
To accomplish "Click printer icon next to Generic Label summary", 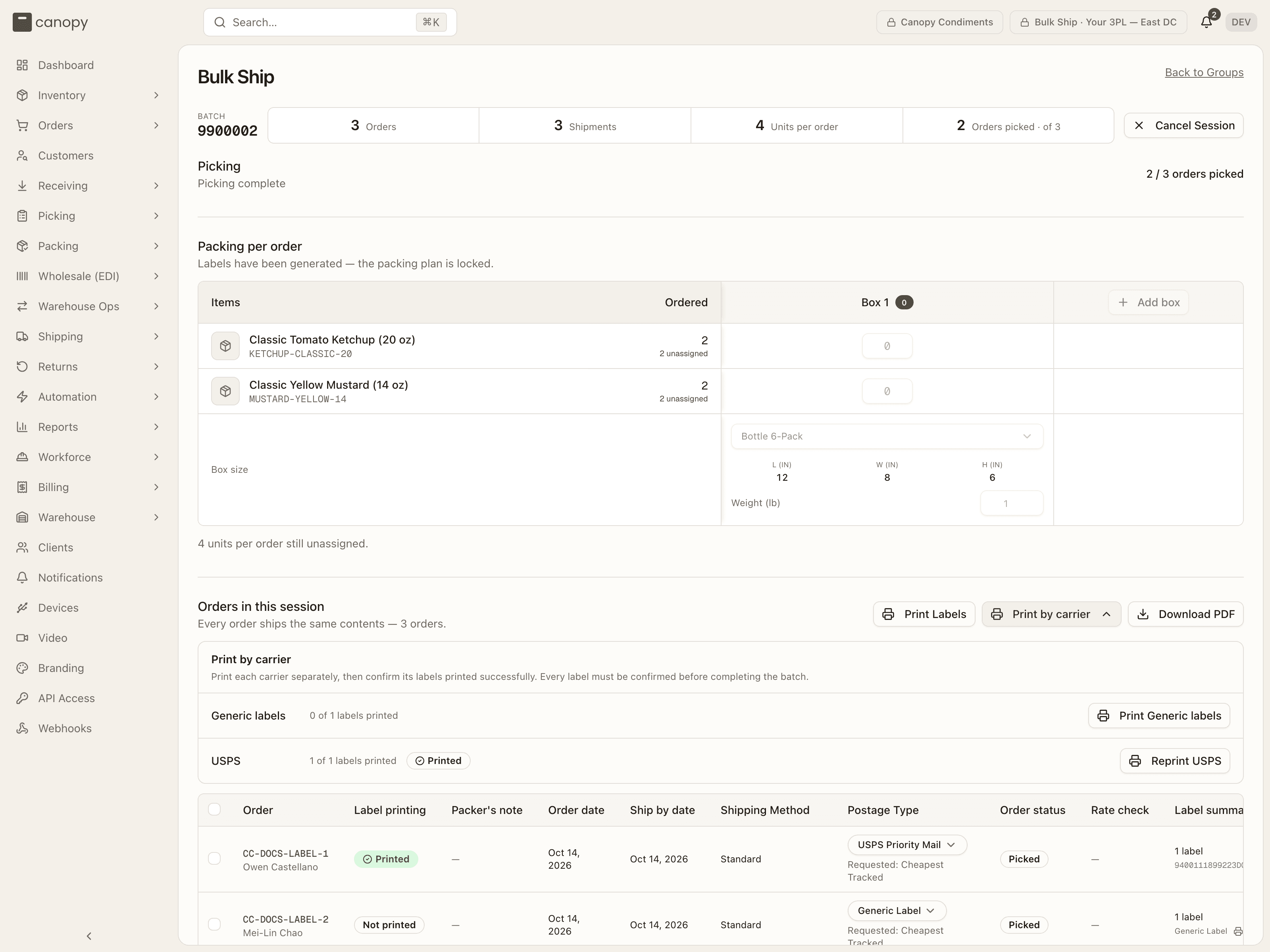I will coord(1238,931).
